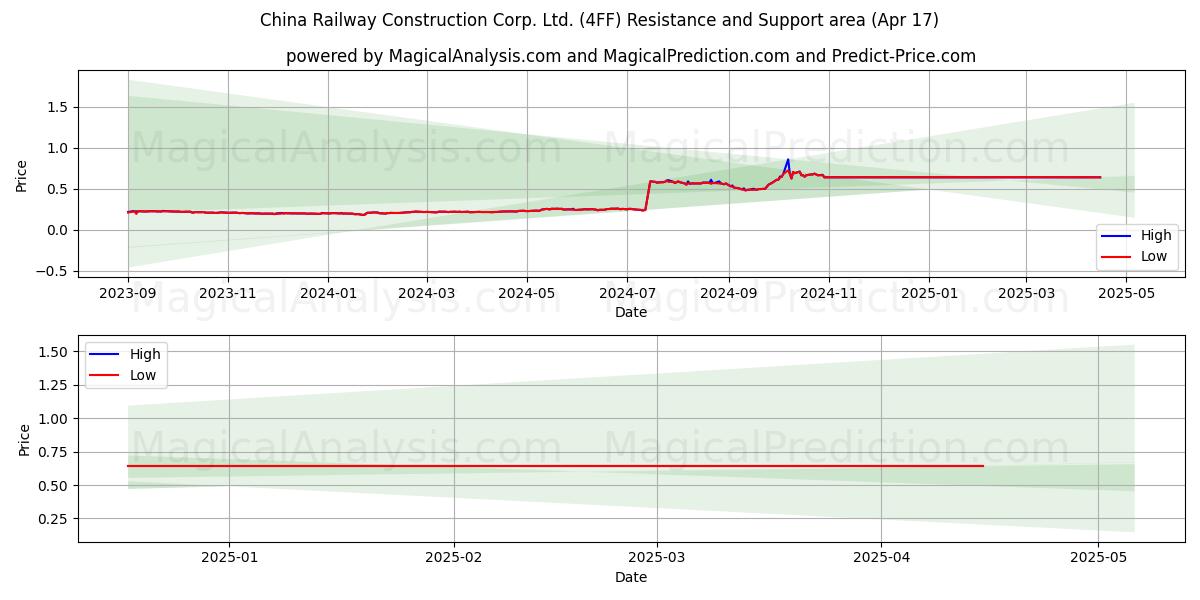
Task: Click the 2025-03 x-axis label on the upper chart
Action: click(x=1026, y=295)
